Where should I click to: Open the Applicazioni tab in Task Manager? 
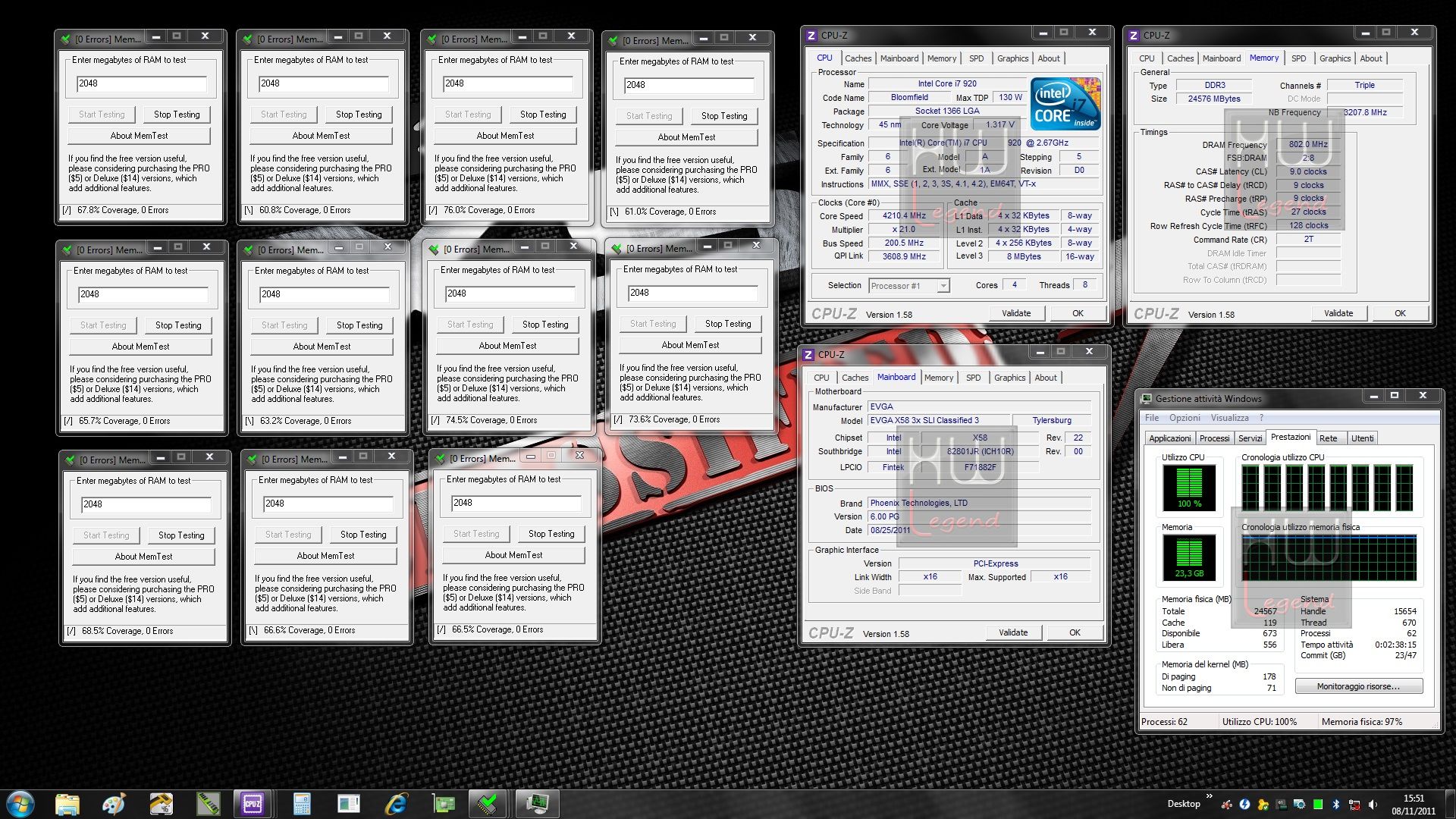coord(1169,438)
